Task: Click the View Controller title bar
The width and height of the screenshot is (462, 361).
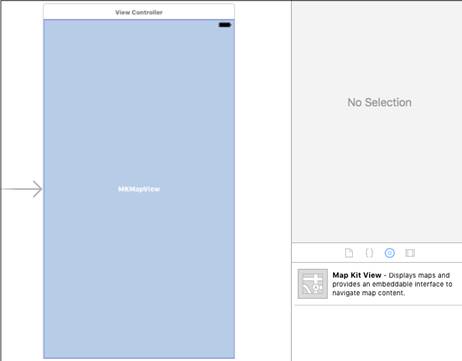Action: coord(139,12)
